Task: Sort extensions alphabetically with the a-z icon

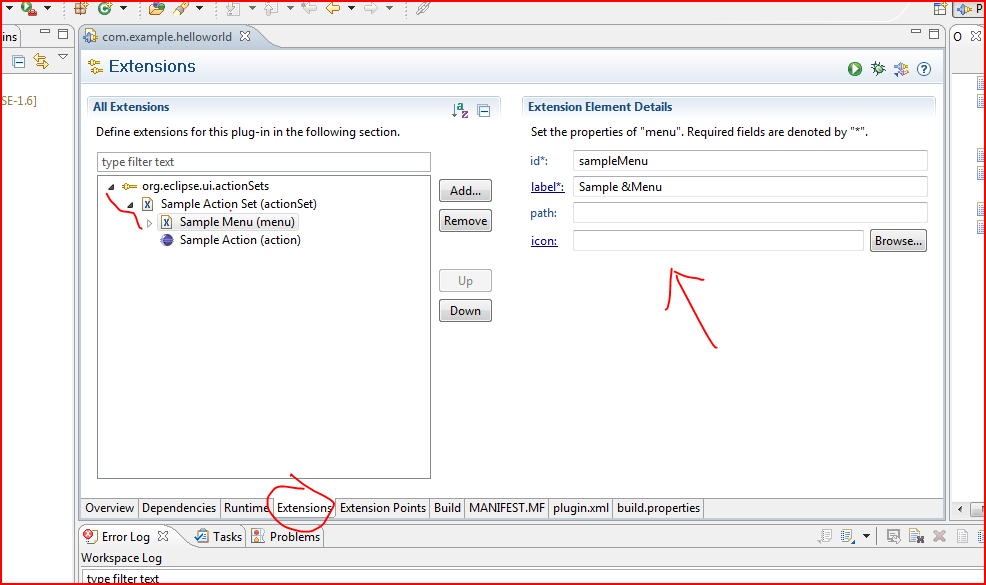Action: 459,111
